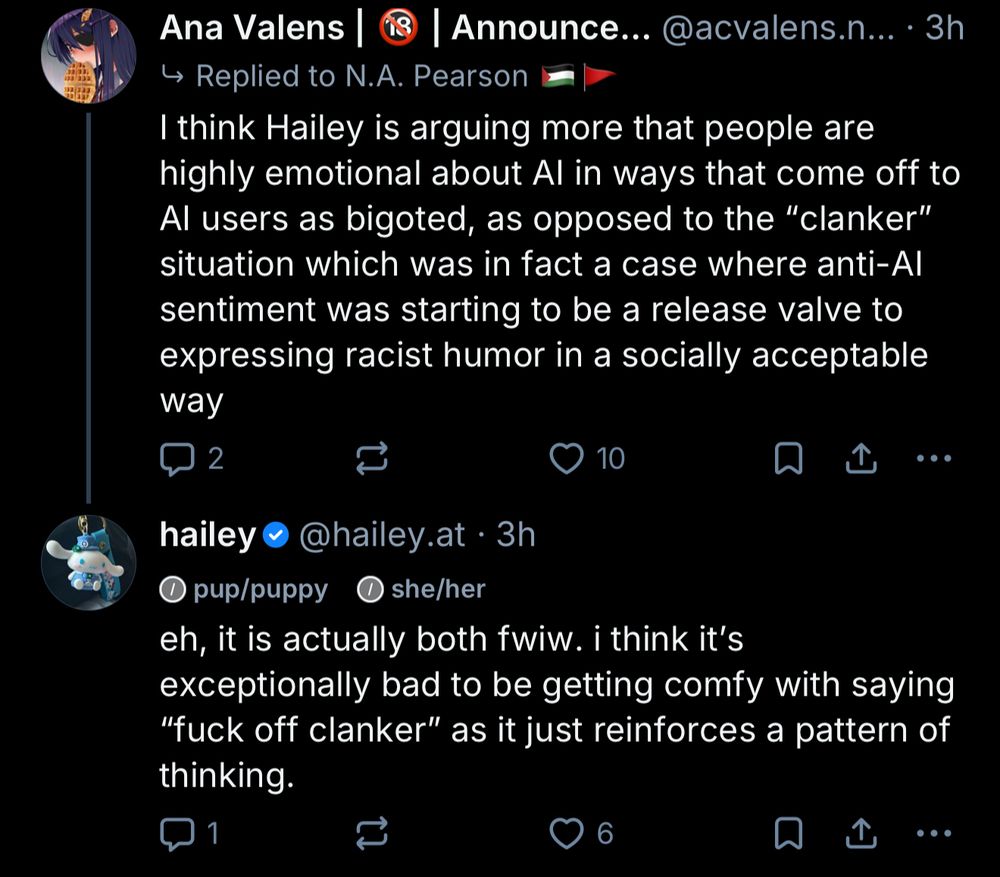Reply to hailey's post
The image size is (1000, 877).
(x=176, y=832)
